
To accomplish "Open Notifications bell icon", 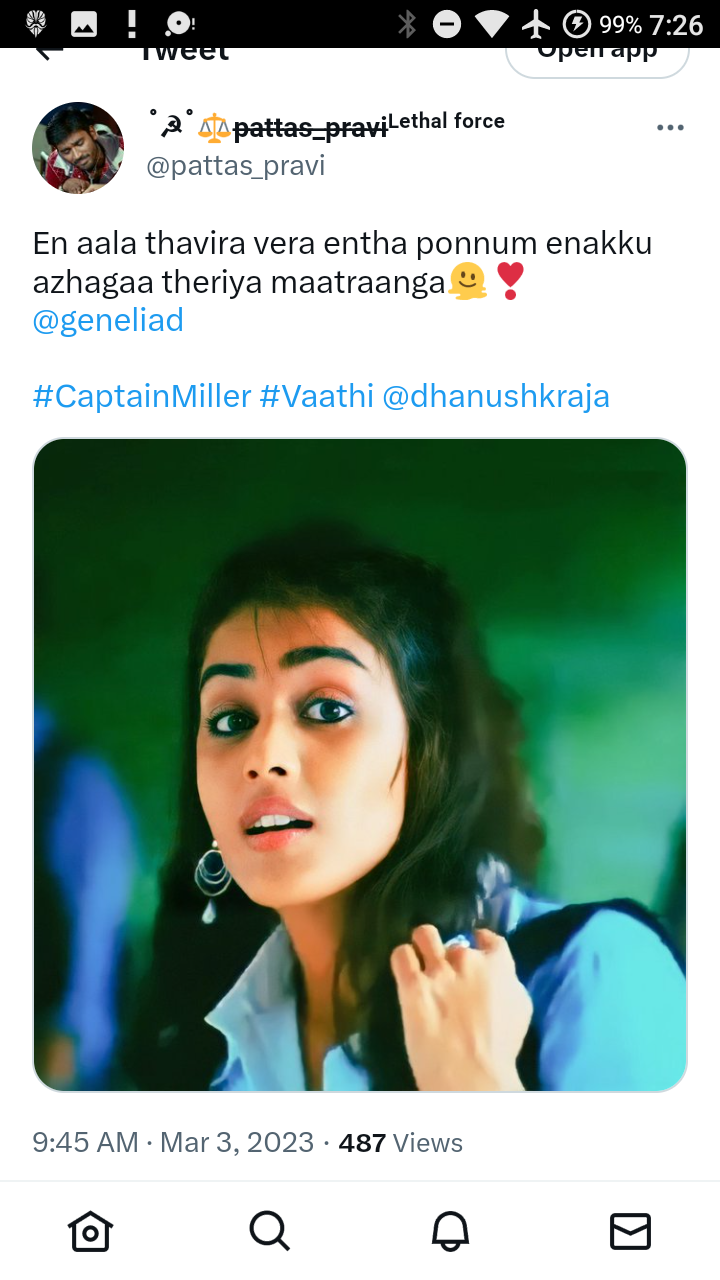I will point(450,1230).
